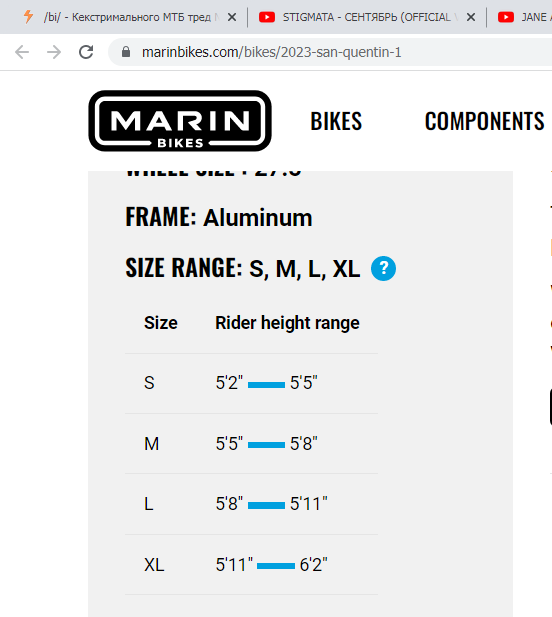Viewport: 552px width, 617px height.
Task: Switch to the /bi/ Кекстримального МТБ tab
Action: tap(132, 17)
